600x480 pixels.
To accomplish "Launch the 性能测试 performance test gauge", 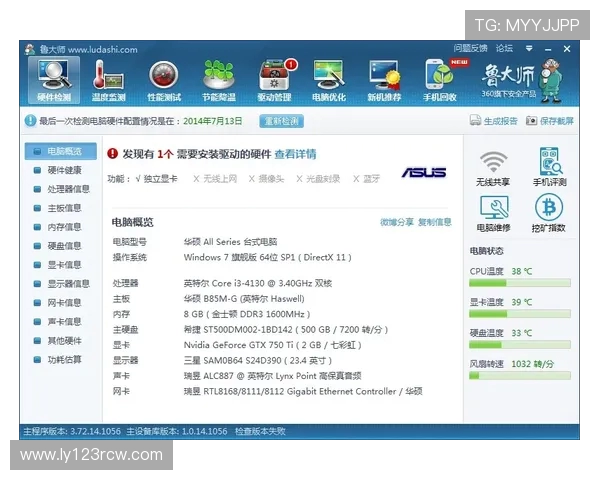I will (164, 80).
